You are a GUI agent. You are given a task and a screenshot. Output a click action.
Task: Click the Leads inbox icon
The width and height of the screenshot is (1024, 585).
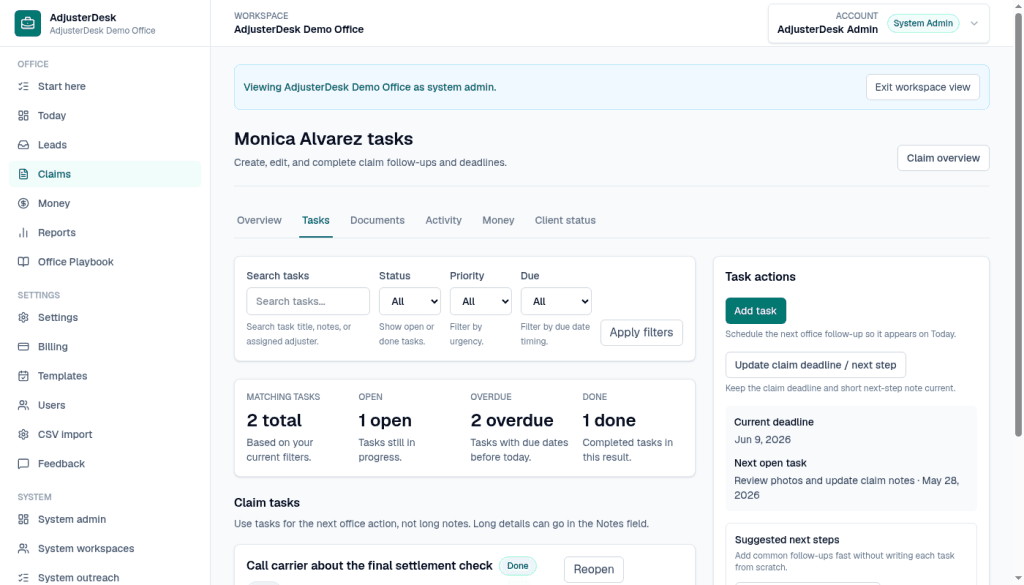click(x=24, y=145)
